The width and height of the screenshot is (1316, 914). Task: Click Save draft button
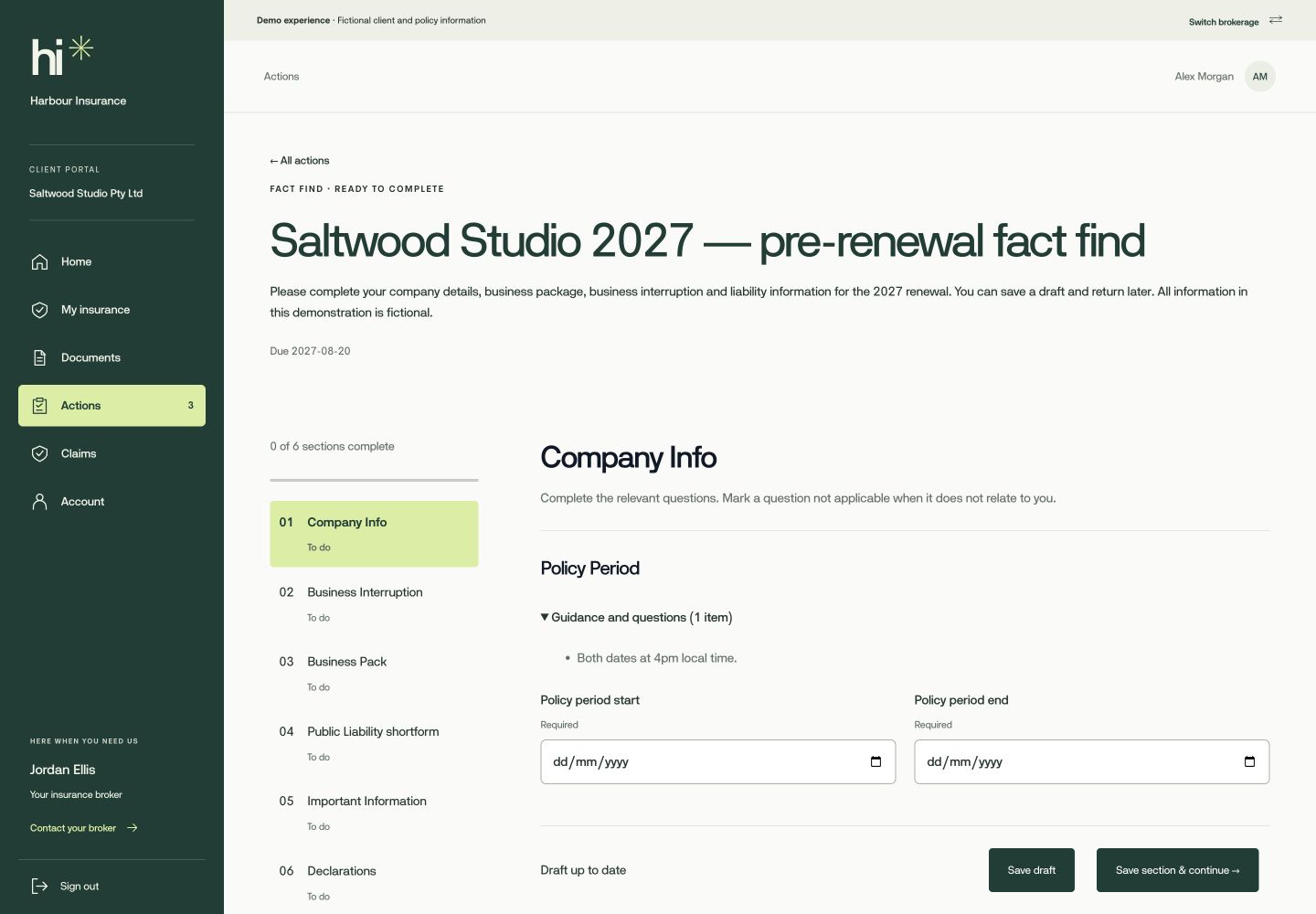coord(1031,870)
